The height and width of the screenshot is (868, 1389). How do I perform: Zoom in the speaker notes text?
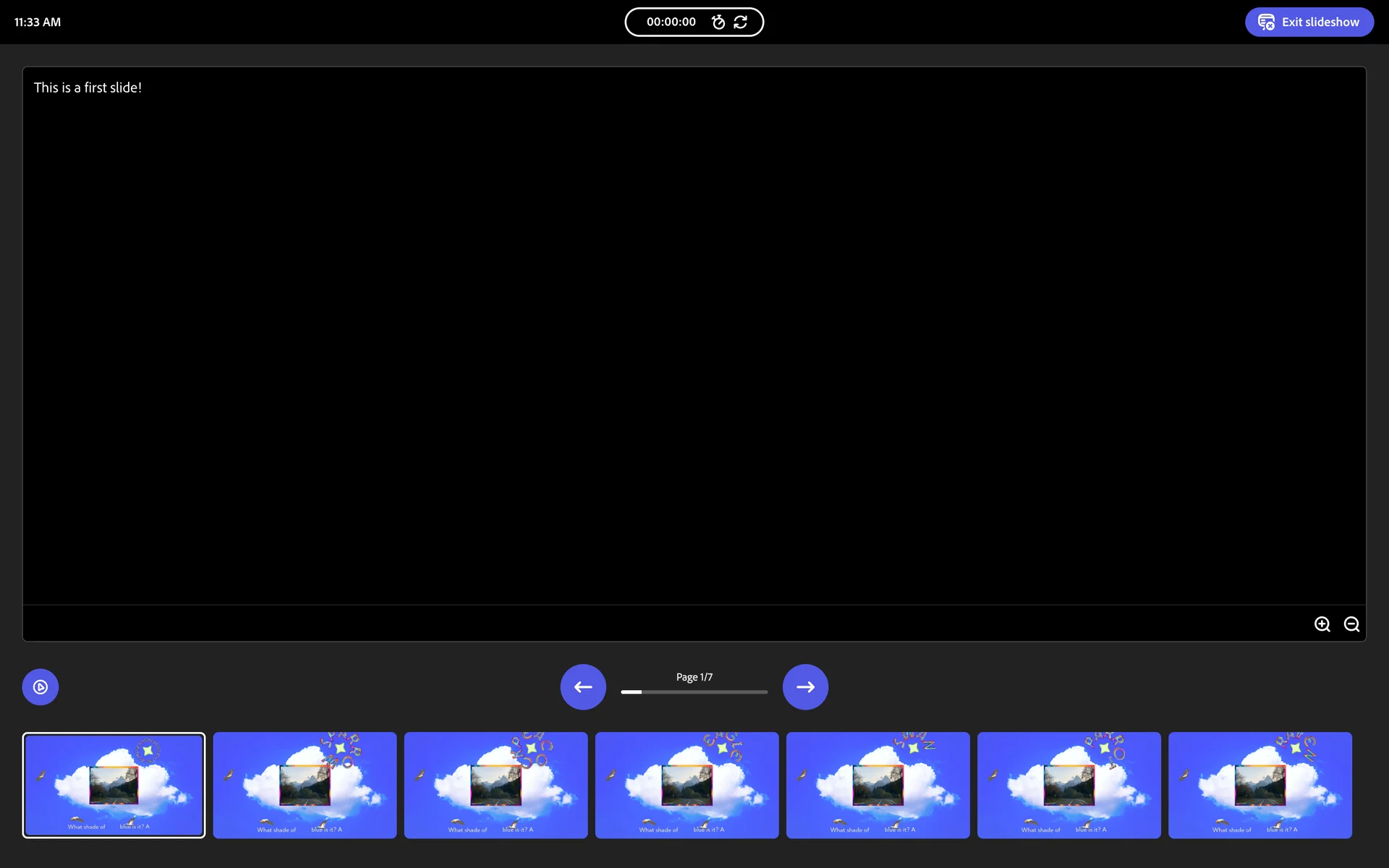(1322, 624)
